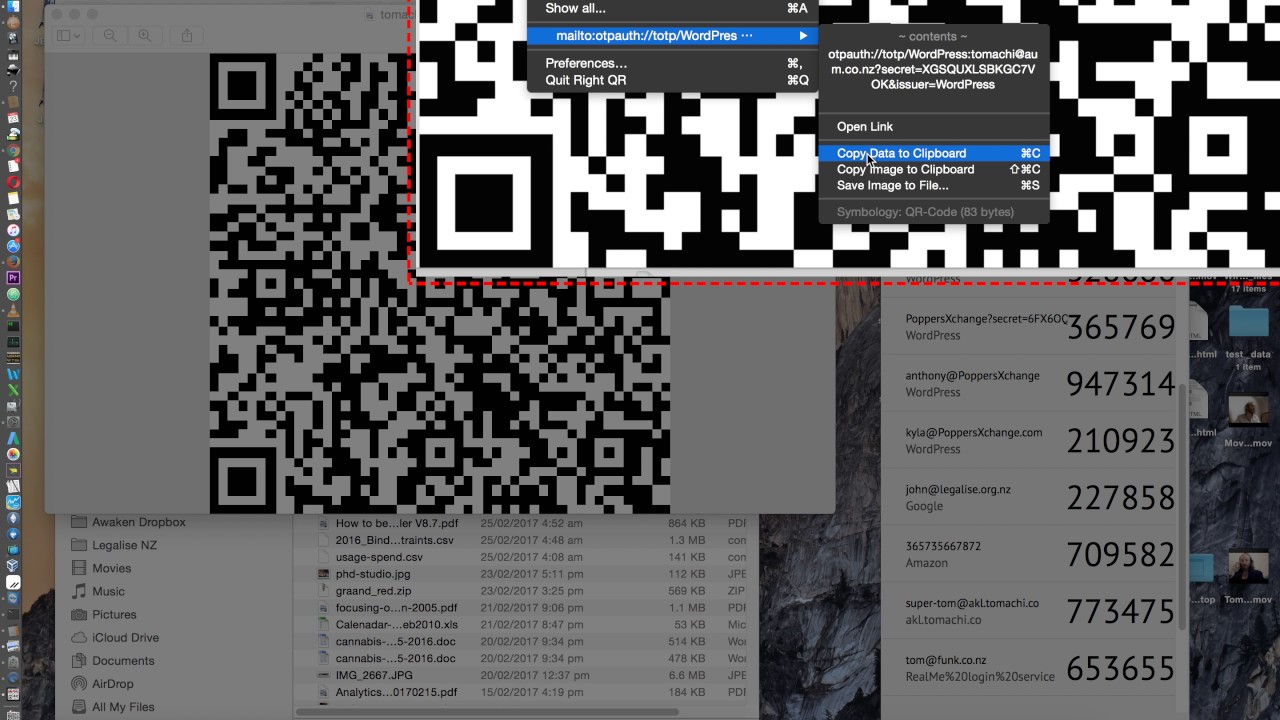Select file starting with Calenadar-
The height and width of the screenshot is (720, 1280).
pos(395,624)
